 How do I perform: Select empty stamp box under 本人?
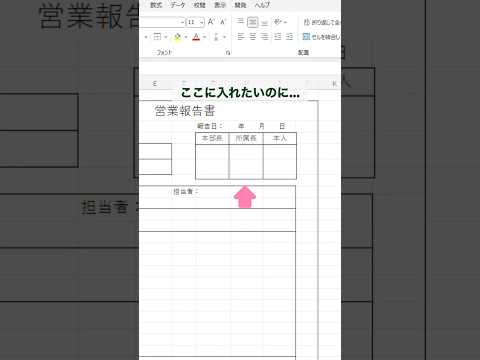click(280, 162)
